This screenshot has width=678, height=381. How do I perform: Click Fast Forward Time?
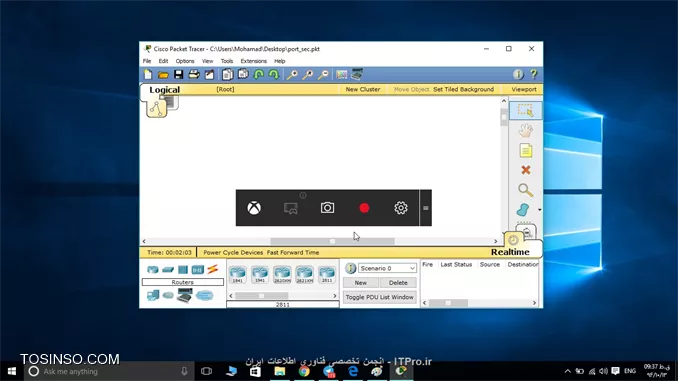click(x=293, y=252)
